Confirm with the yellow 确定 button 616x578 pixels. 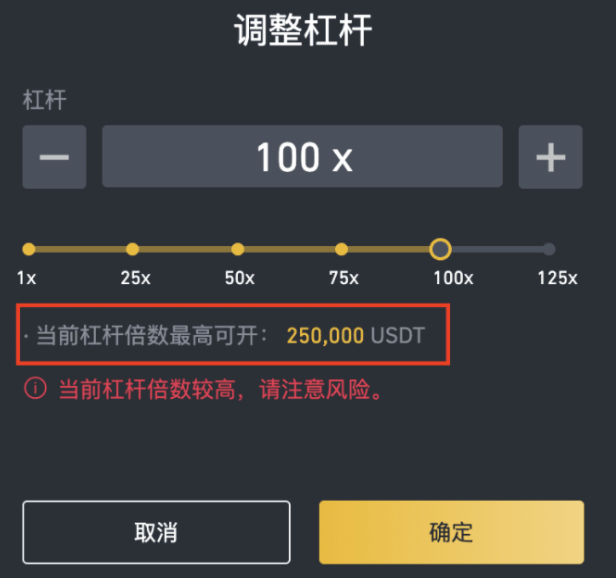coord(451,532)
